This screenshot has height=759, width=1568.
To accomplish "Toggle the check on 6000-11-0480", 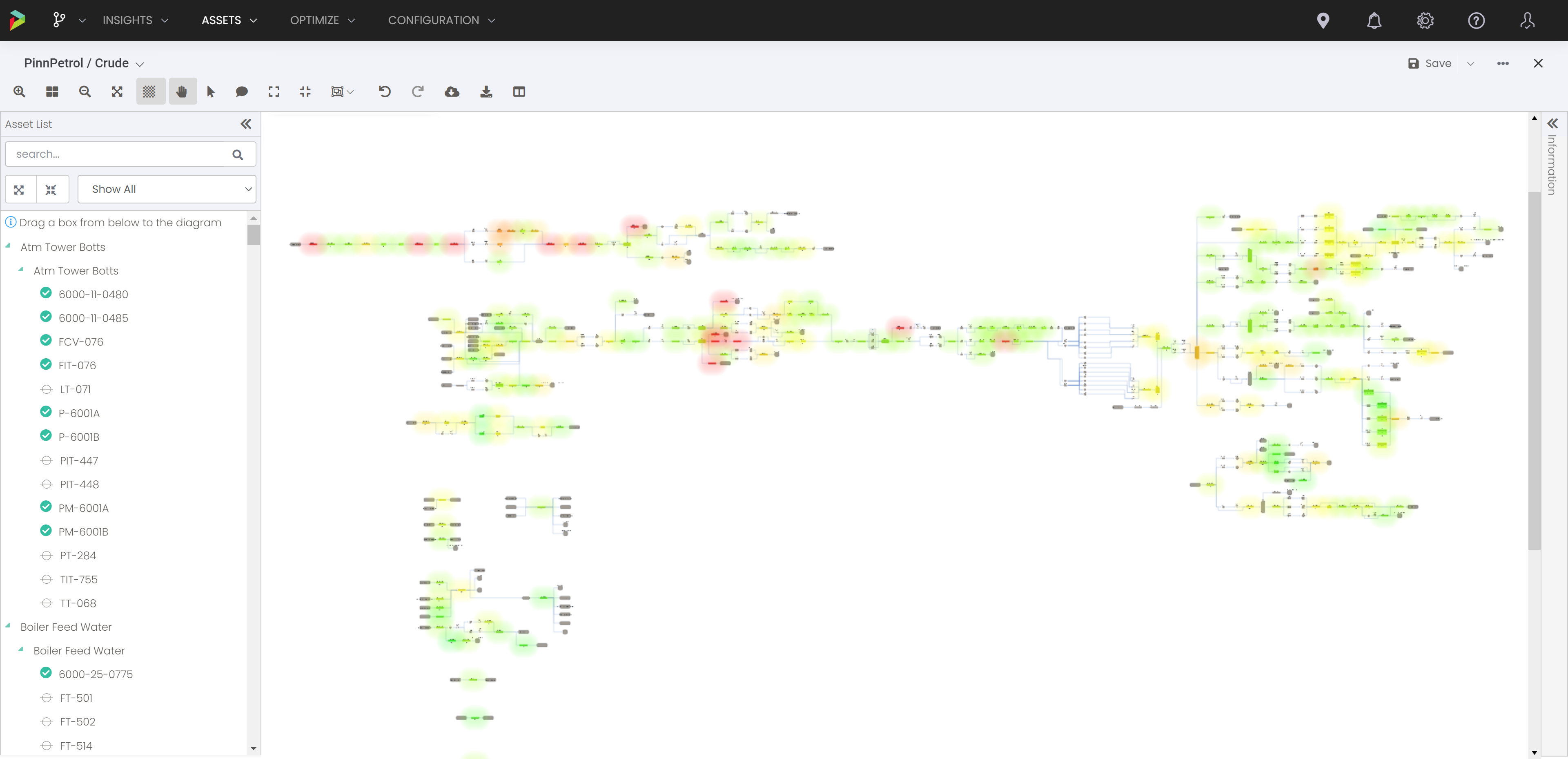I will pyautogui.click(x=46, y=293).
